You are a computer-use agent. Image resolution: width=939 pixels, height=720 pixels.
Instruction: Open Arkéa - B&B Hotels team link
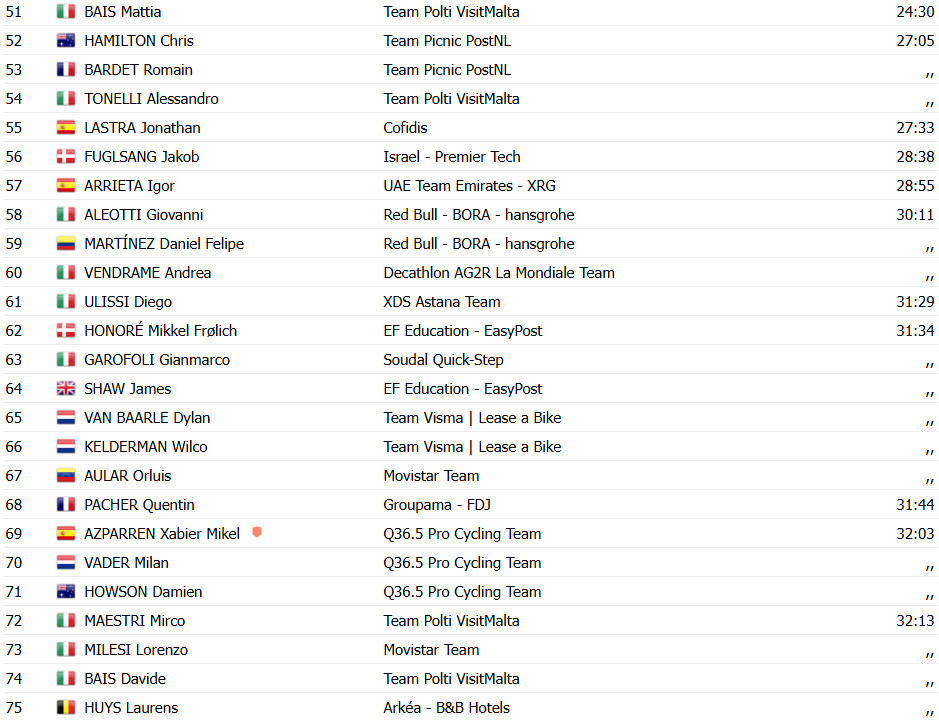[x=447, y=707]
